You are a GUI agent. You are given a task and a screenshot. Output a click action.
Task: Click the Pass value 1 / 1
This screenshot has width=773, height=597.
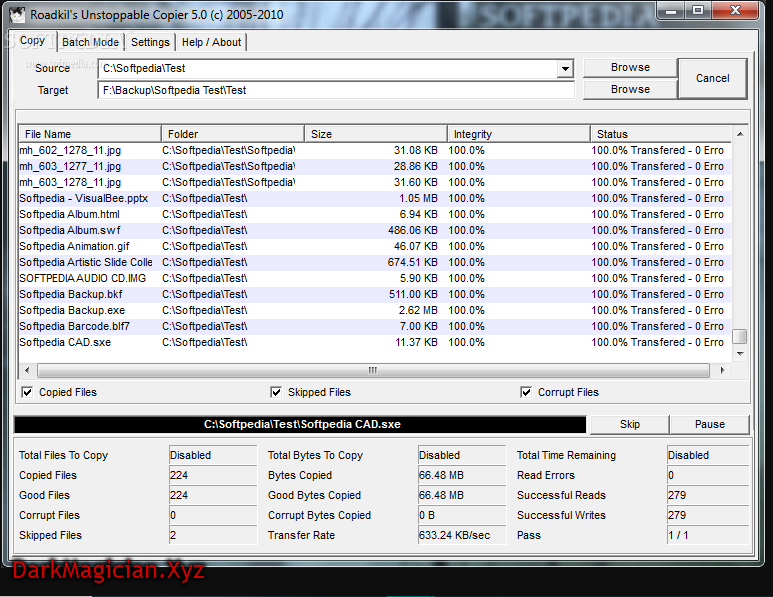[x=708, y=535]
